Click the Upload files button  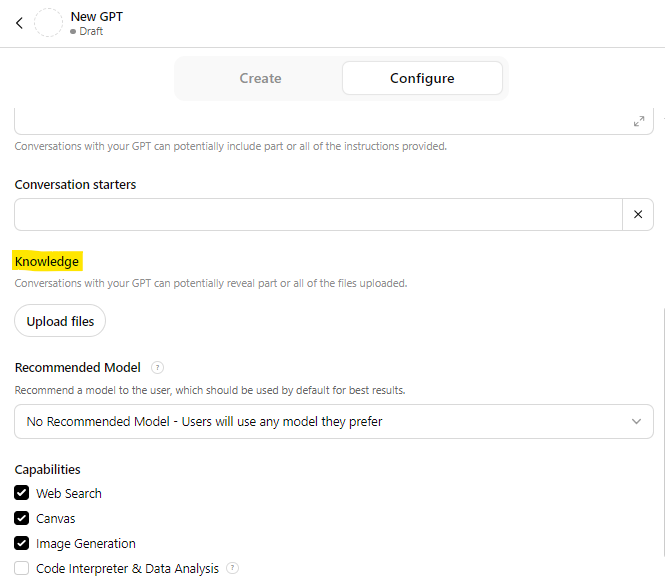(x=60, y=321)
